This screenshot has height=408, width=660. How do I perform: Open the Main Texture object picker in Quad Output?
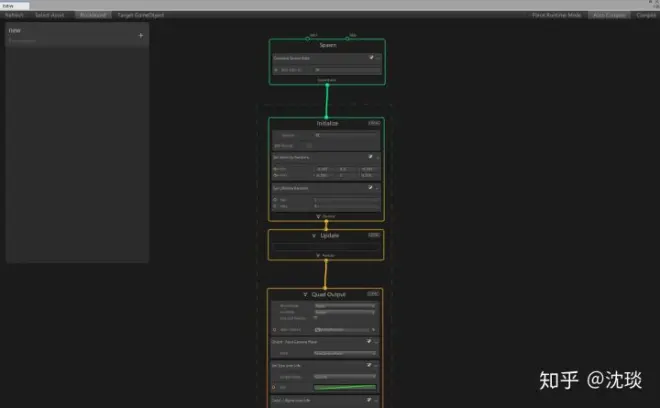373,330
